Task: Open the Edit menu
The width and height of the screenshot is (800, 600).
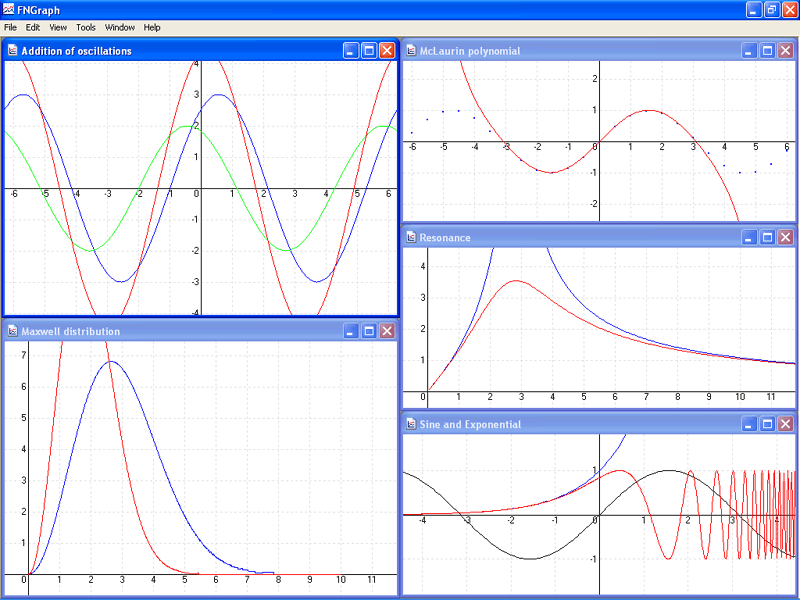Action: tap(33, 27)
